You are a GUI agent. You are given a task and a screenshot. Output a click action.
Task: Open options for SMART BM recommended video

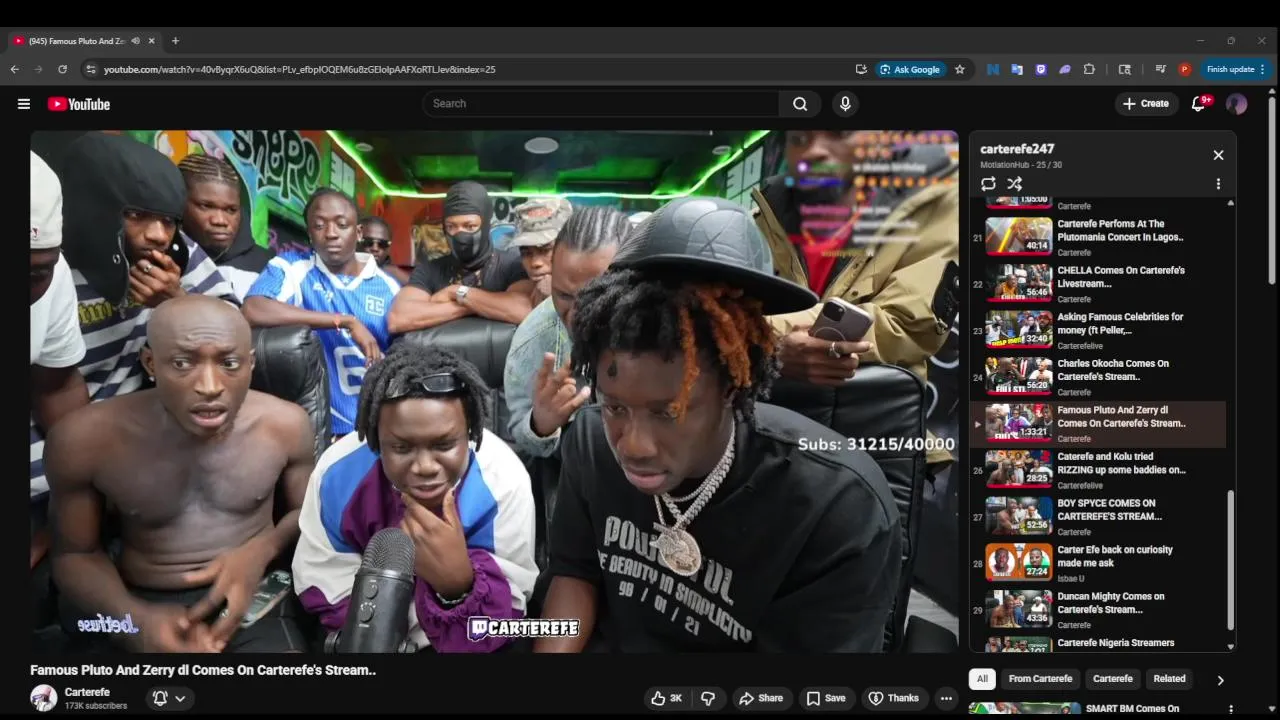pos(1230,710)
